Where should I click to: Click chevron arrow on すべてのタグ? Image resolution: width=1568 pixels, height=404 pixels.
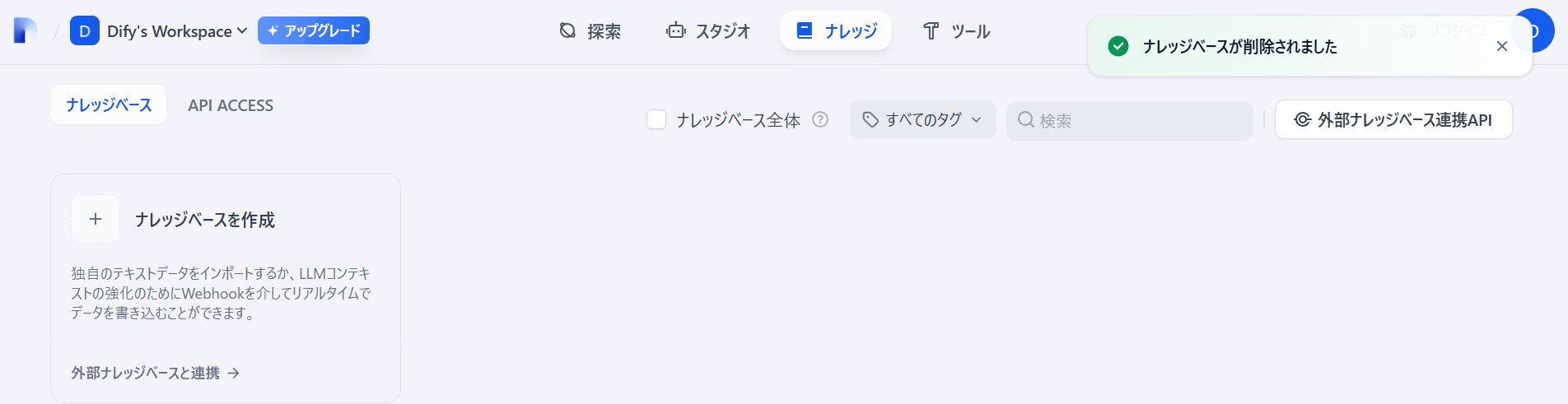click(x=977, y=119)
